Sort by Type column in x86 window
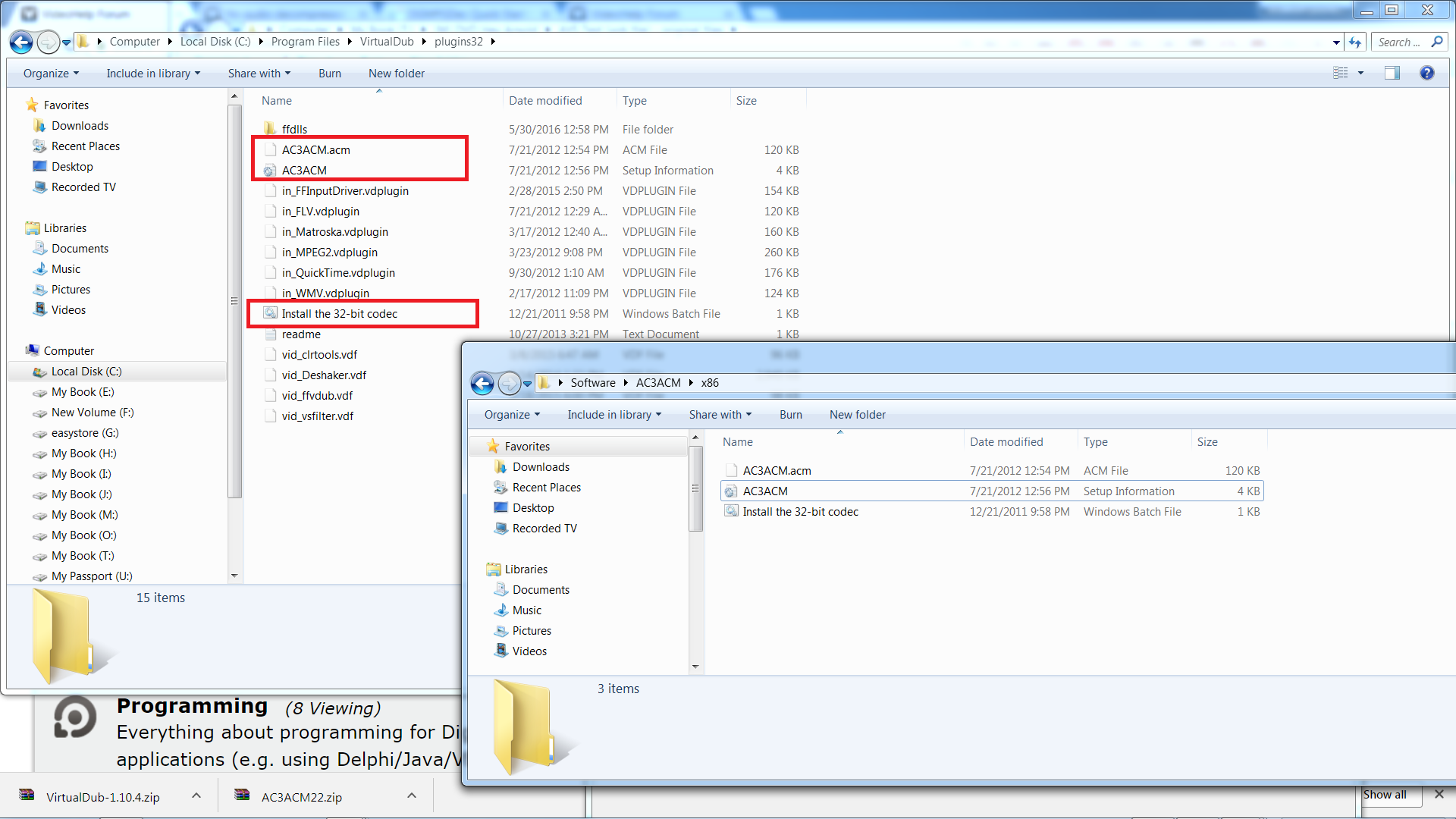The width and height of the screenshot is (1456, 819). pos(1134,442)
